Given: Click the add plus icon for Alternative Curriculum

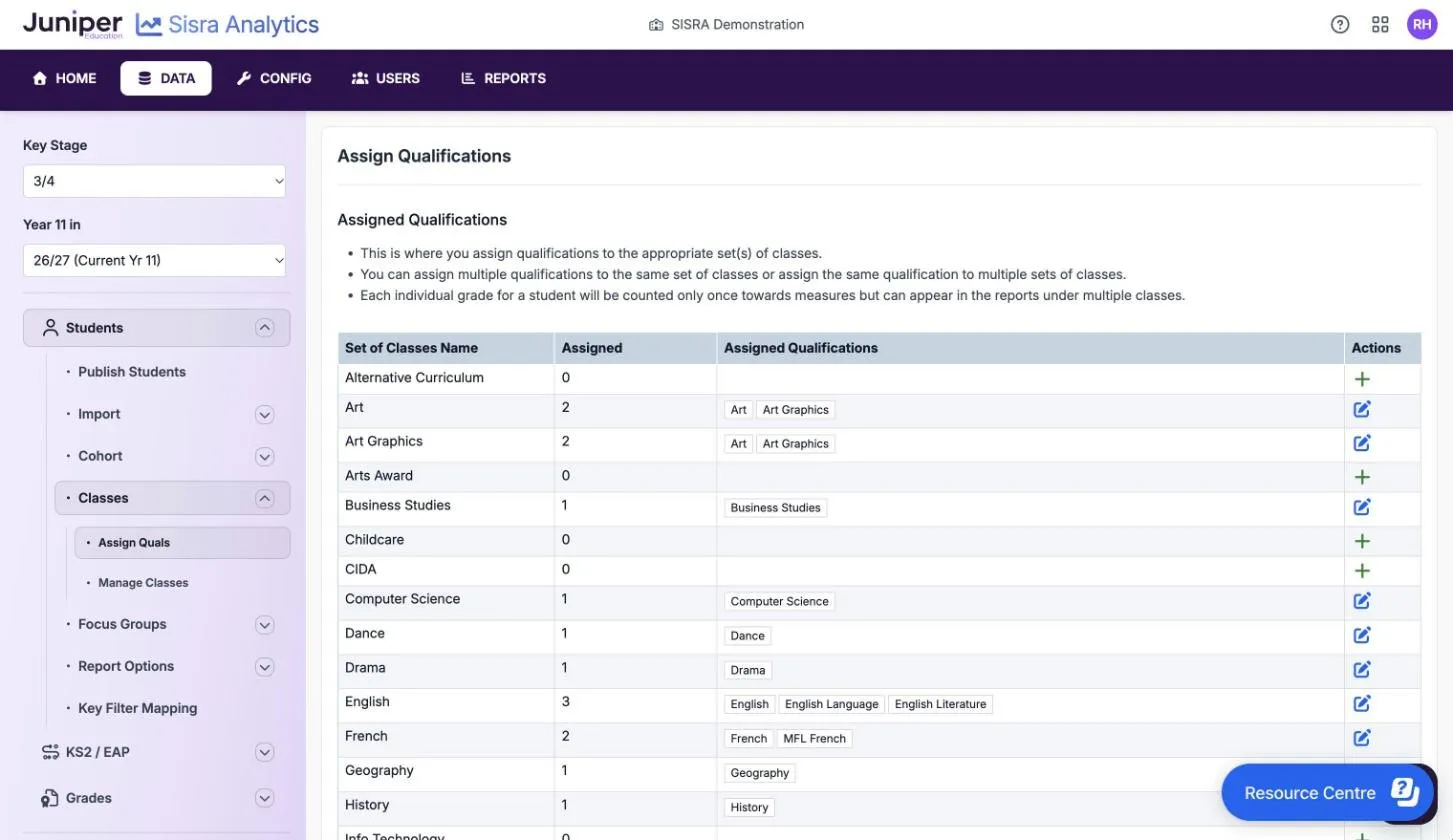Looking at the screenshot, I should coord(1361,379).
